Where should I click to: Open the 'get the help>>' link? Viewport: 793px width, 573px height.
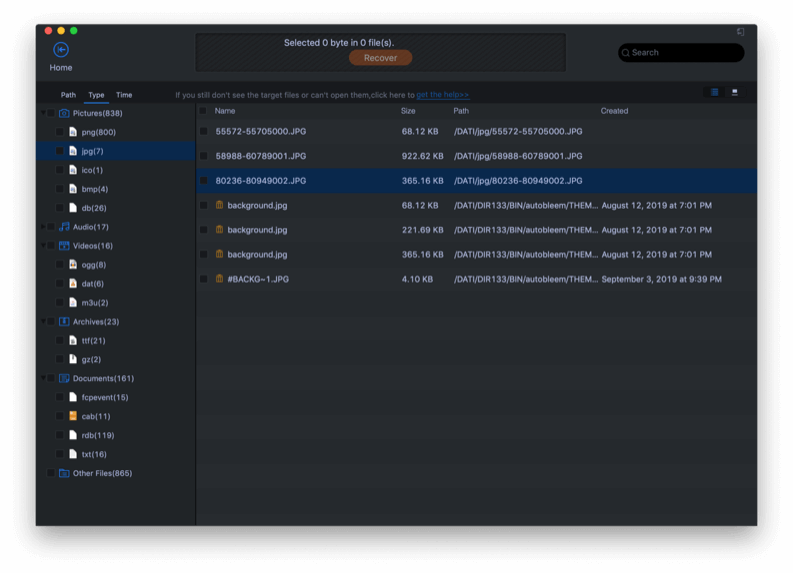[x=442, y=95]
